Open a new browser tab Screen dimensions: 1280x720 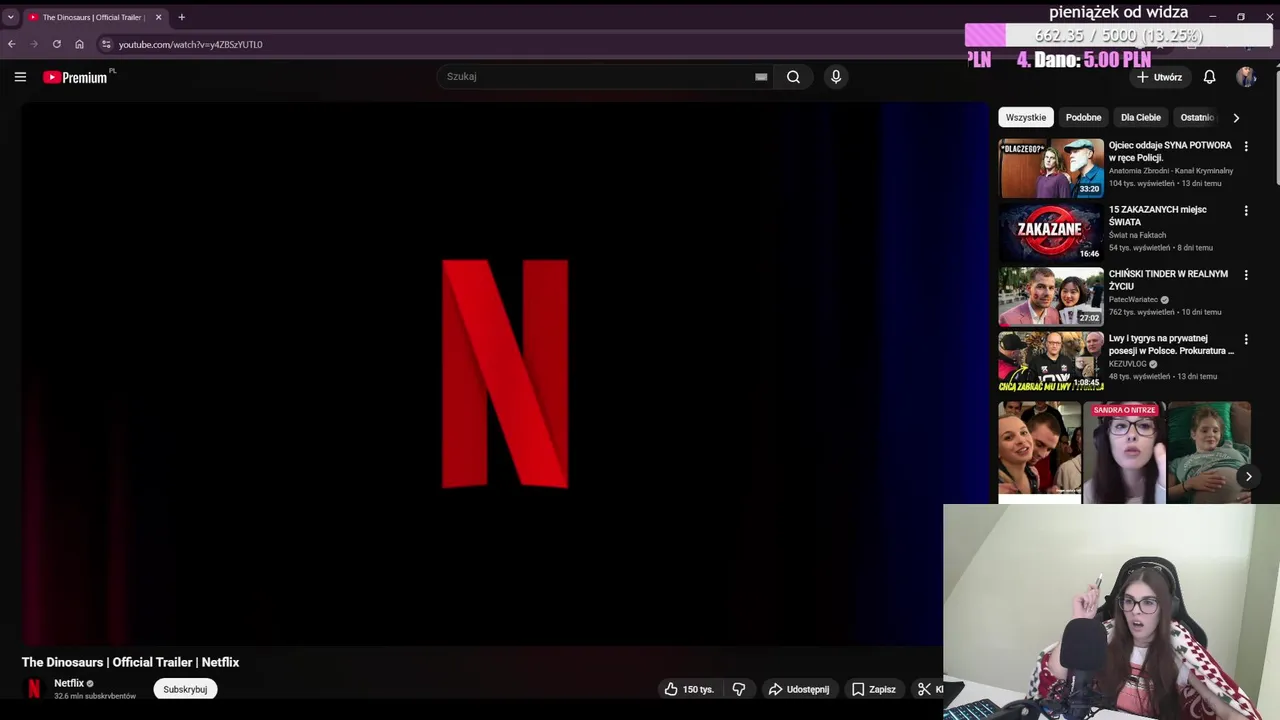[x=181, y=17]
